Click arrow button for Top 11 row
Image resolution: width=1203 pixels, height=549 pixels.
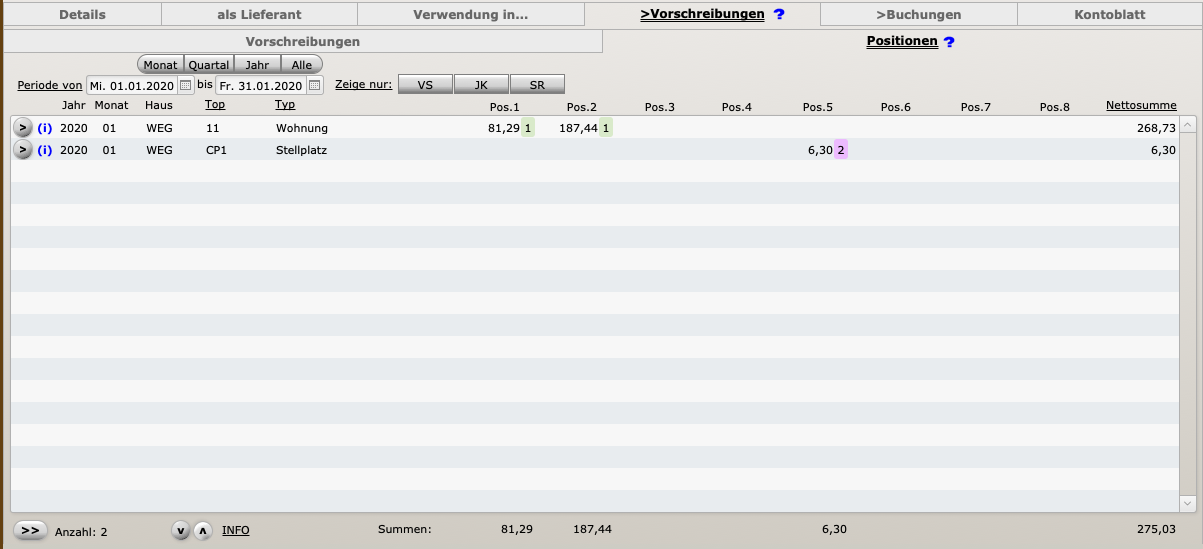[22, 128]
